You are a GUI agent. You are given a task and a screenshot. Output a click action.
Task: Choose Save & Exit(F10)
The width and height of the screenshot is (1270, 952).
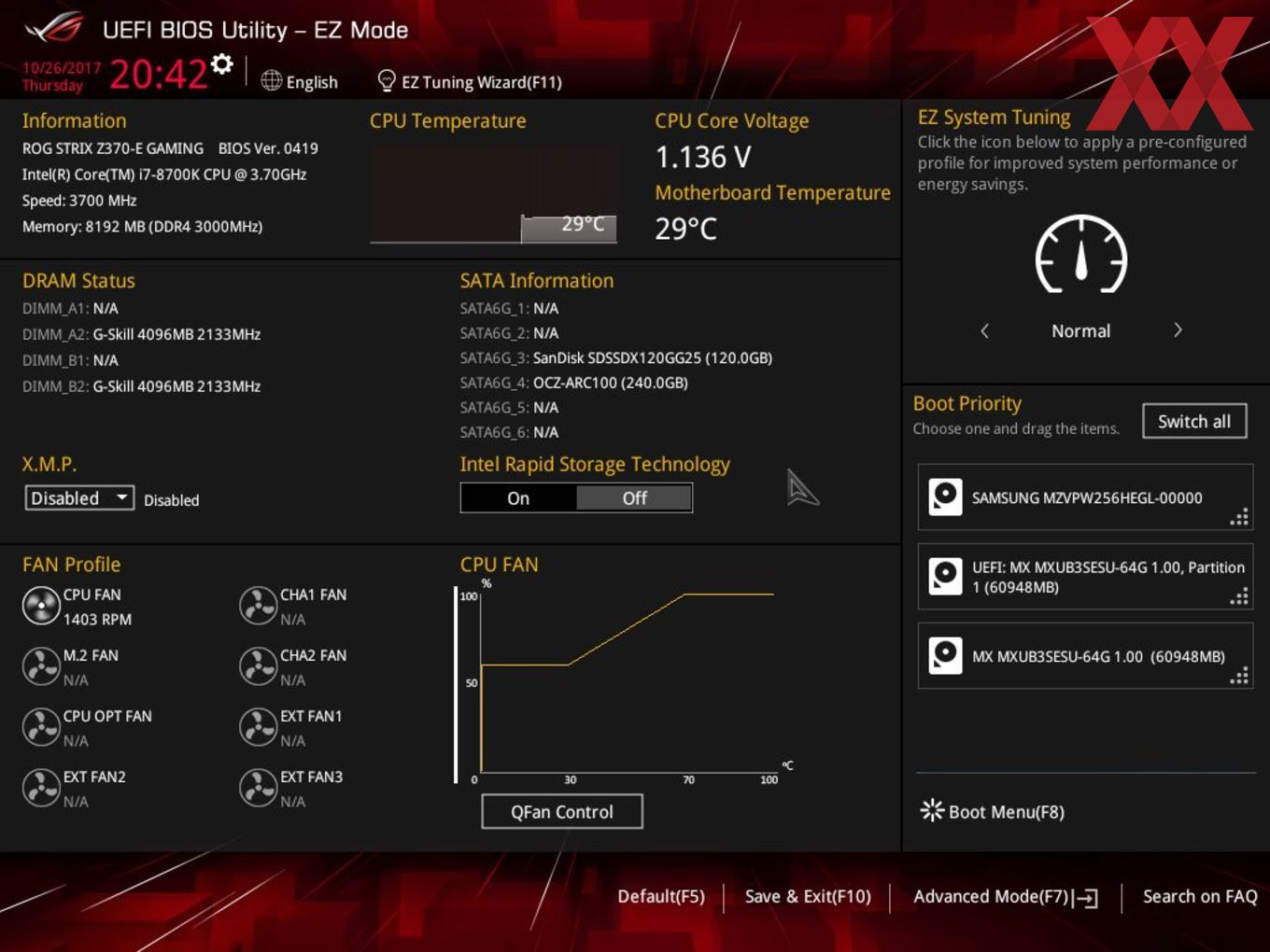point(808,896)
